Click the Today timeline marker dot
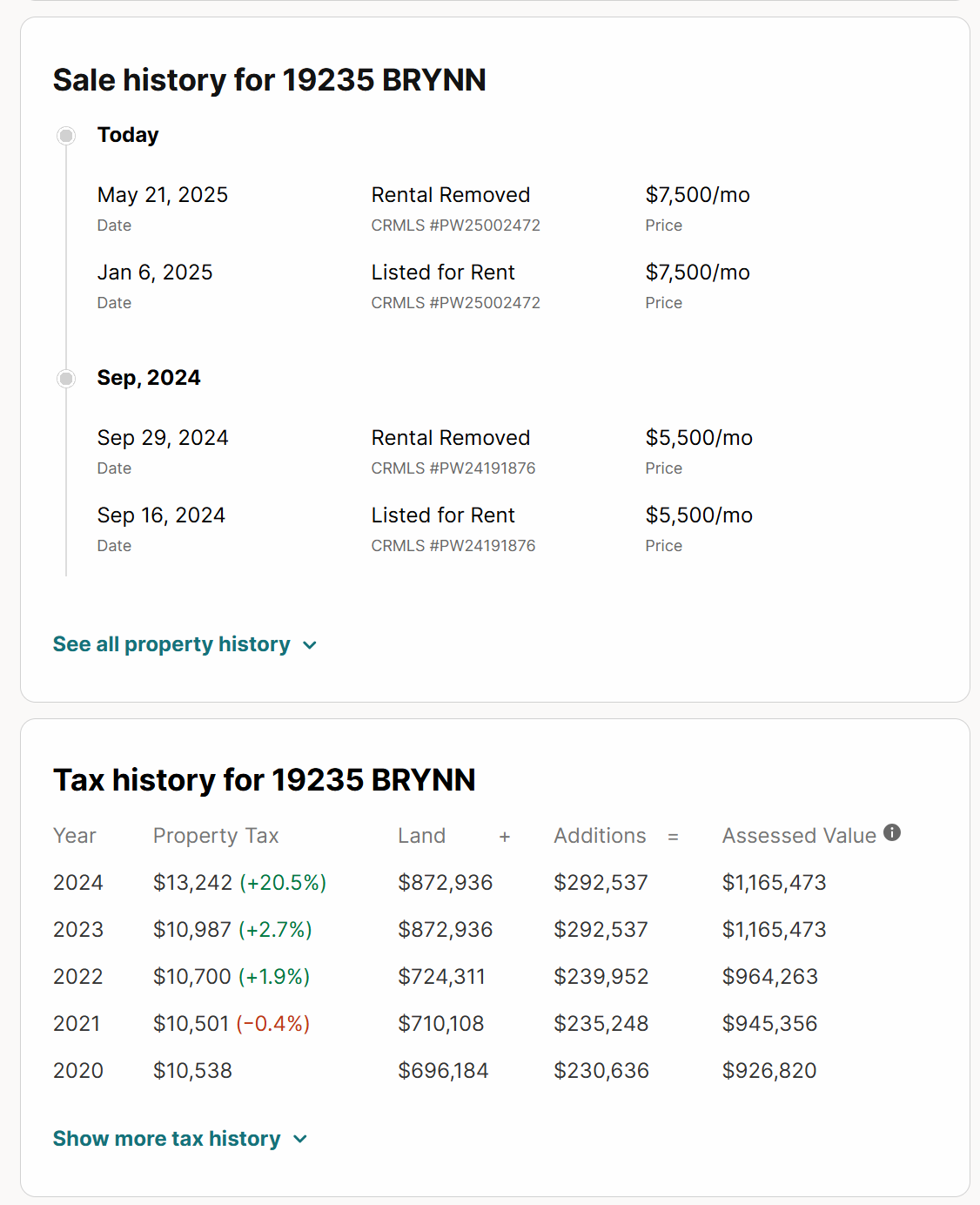The image size is (980, 1205). (x=66, y=136)
